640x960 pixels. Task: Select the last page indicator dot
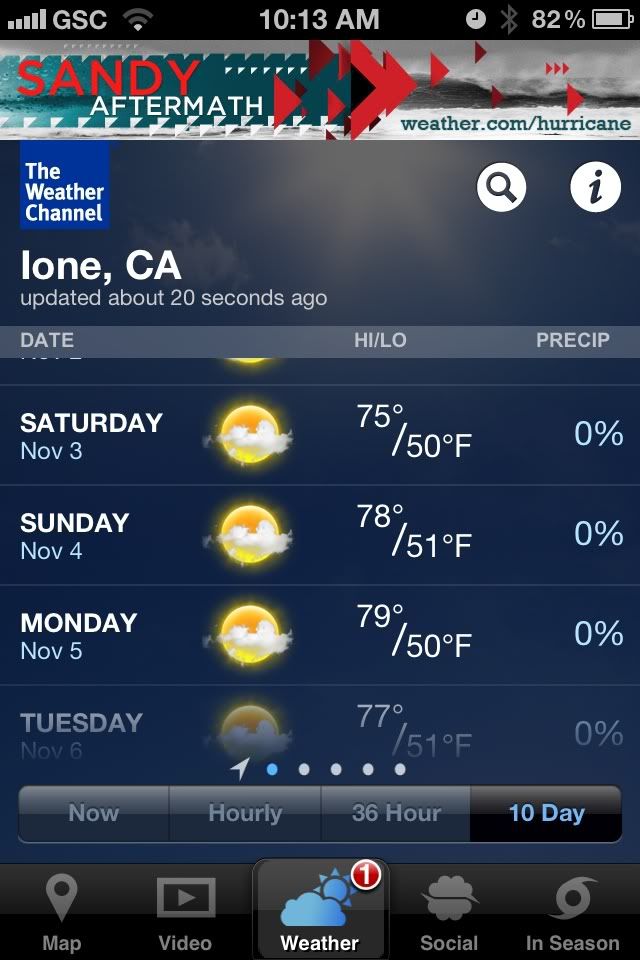tap(400, 770)
